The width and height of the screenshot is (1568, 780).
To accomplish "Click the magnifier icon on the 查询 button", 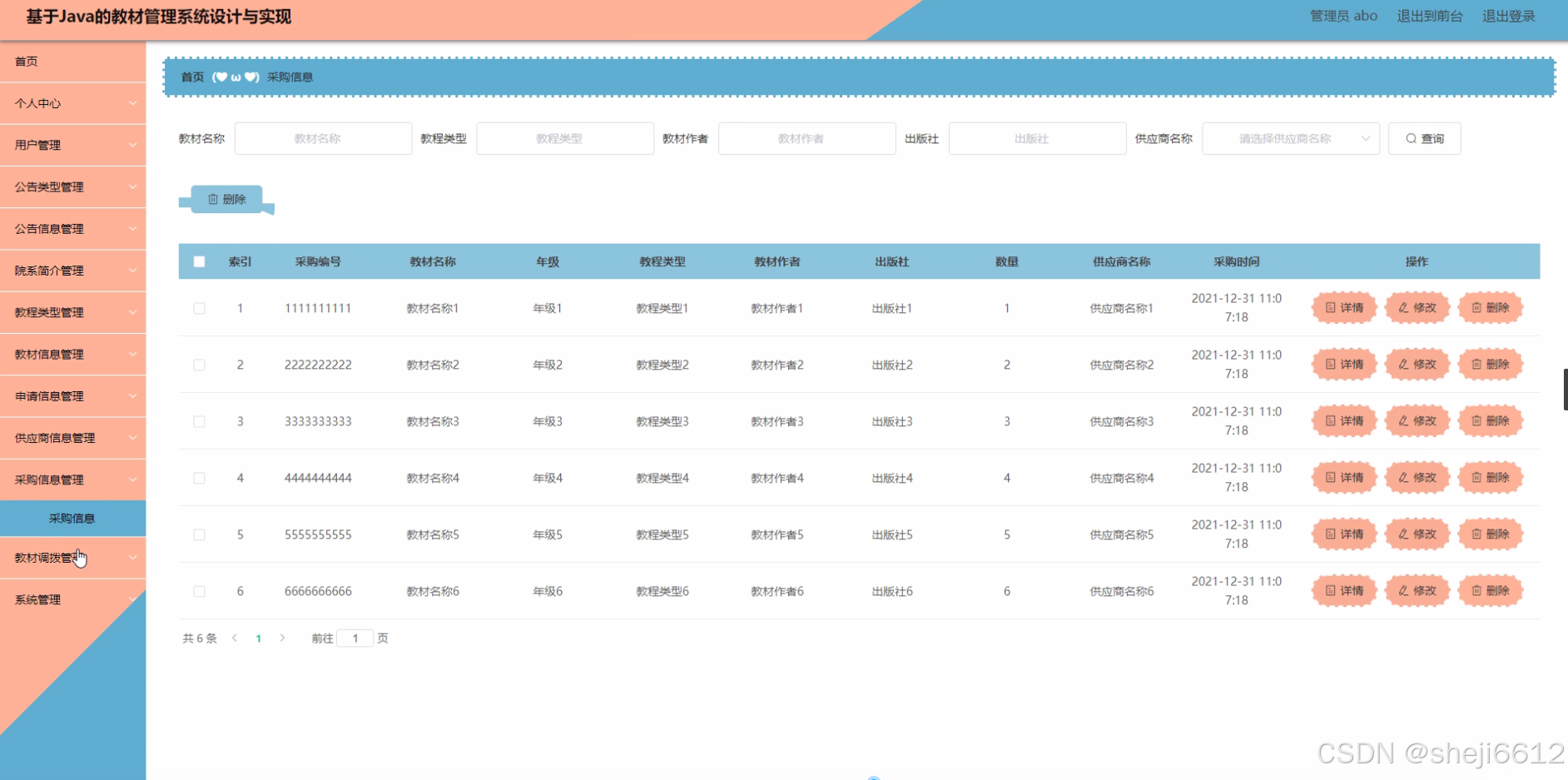I will tap(1410, 138).
